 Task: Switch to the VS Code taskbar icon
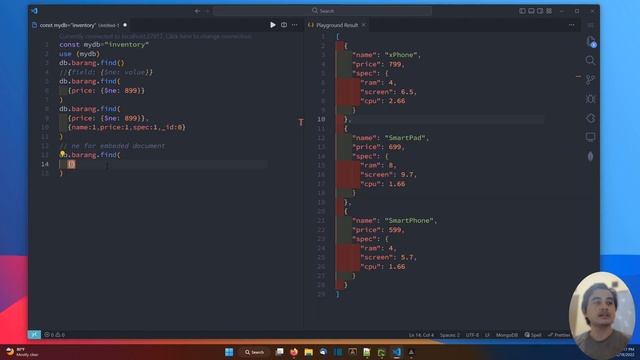click(x=396, y=352)
